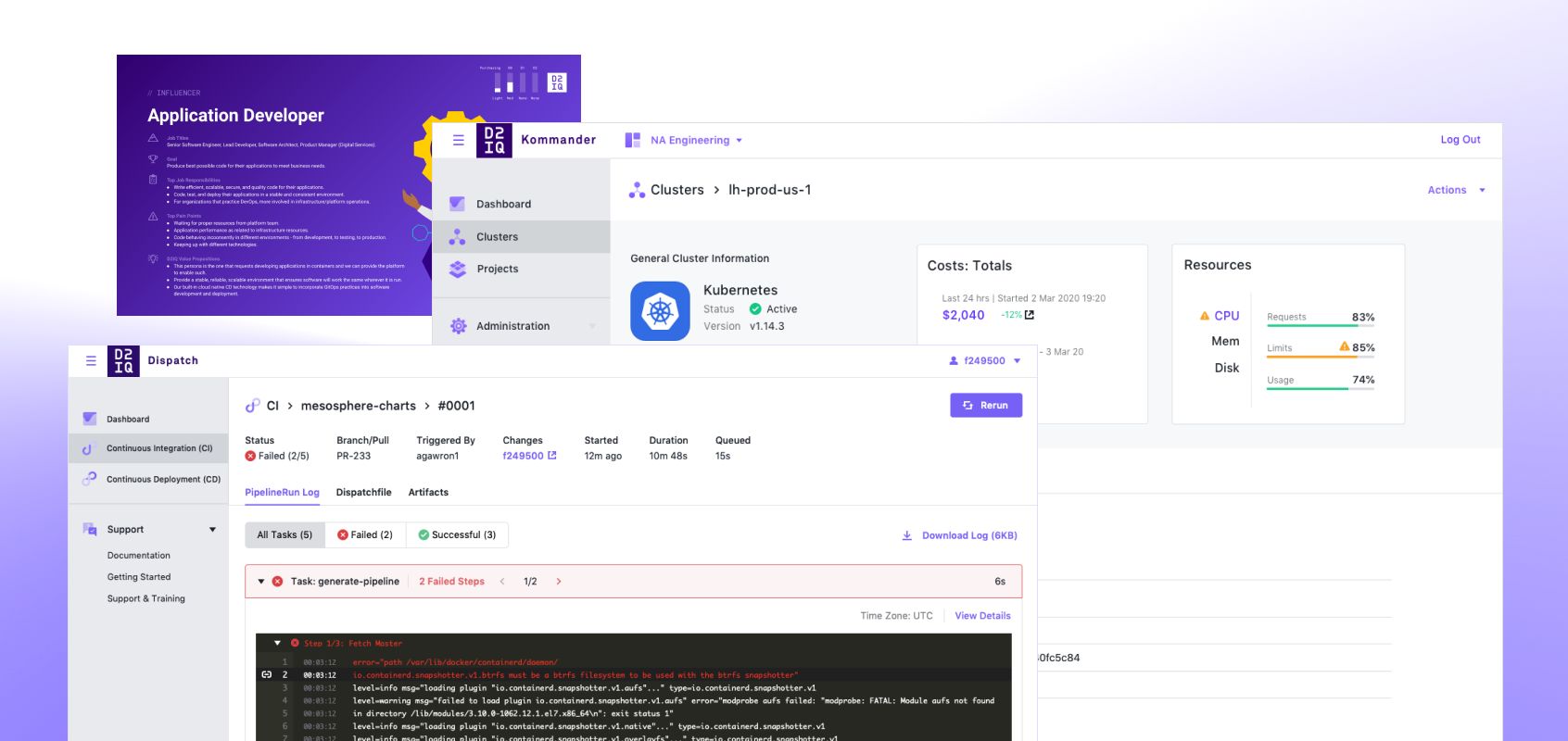This screenshot has width=1568, height=741.
Task: Click the Clusters breadcrumb icon in Kommander
Action: (x=637, y=190)
